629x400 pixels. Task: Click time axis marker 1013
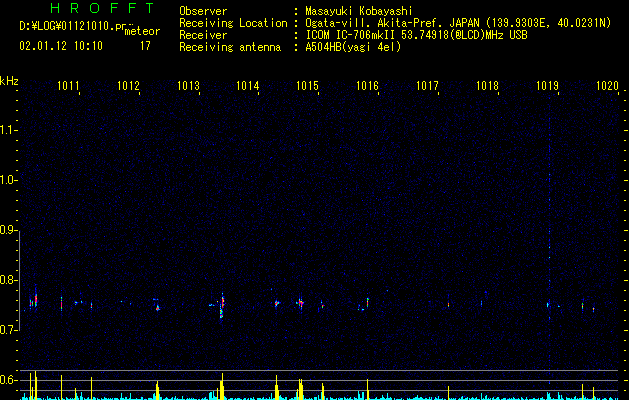[x=189, y=85]
